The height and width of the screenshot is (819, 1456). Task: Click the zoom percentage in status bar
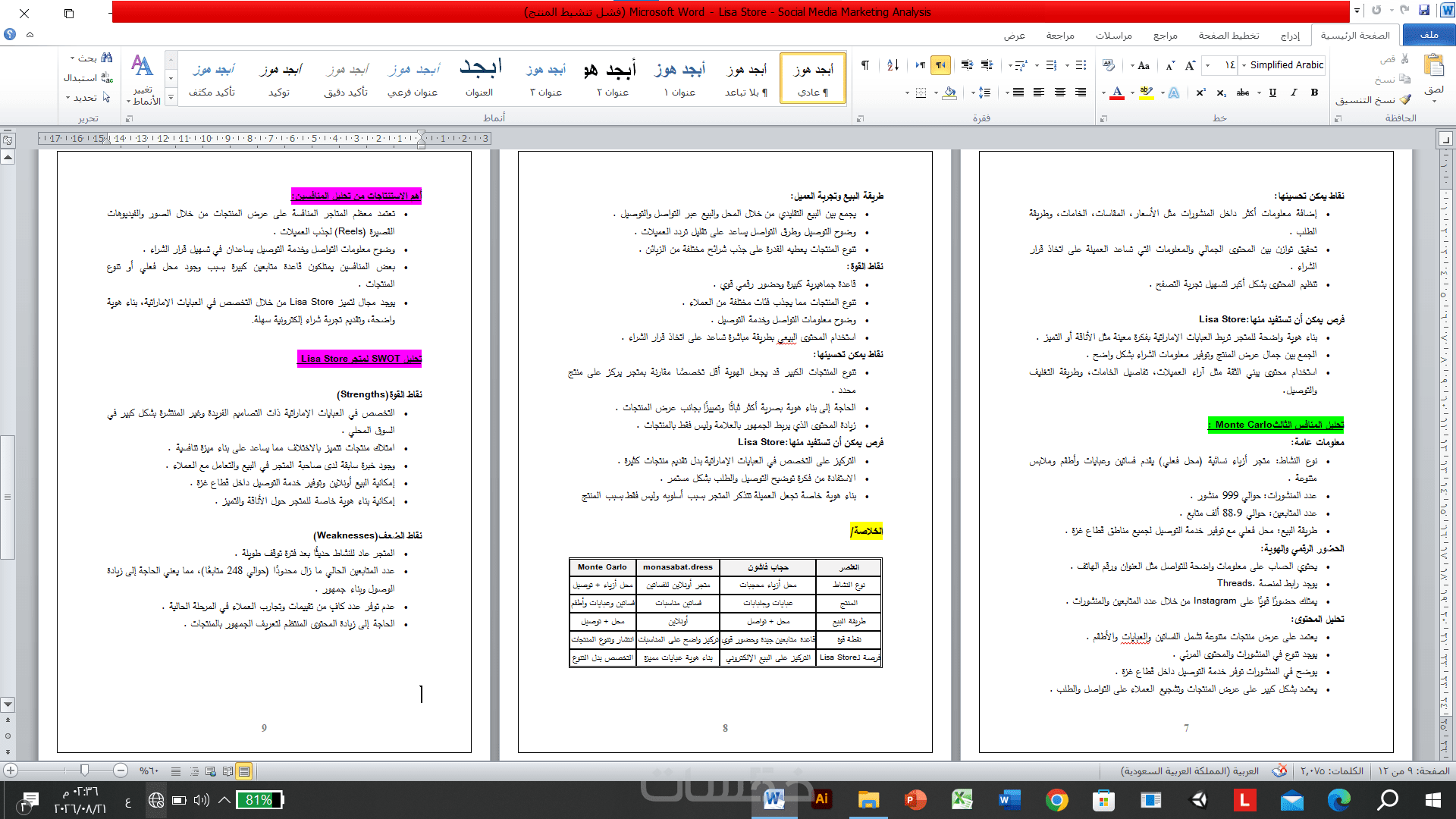click(149, 770)
